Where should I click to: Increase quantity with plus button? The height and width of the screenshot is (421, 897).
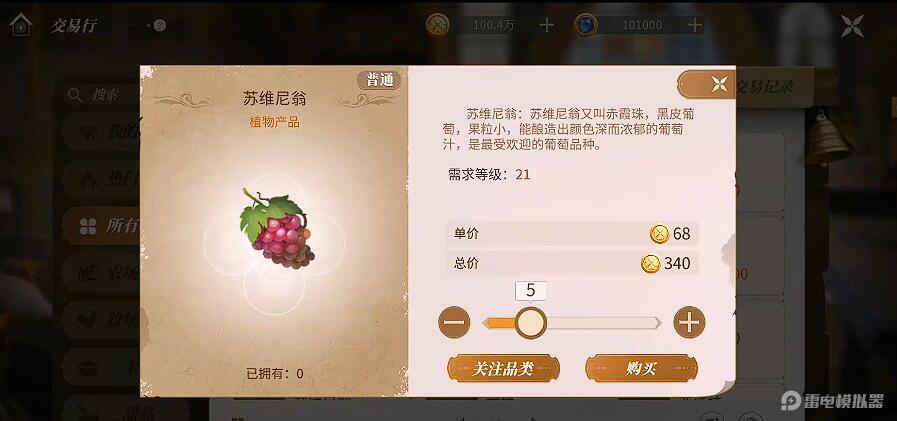(x=689, y=323)
